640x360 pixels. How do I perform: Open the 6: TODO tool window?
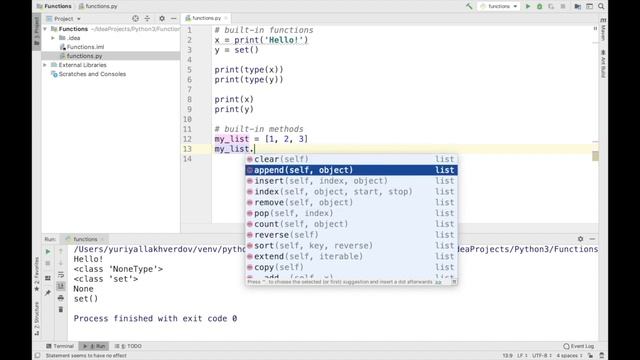coord(128,346)
